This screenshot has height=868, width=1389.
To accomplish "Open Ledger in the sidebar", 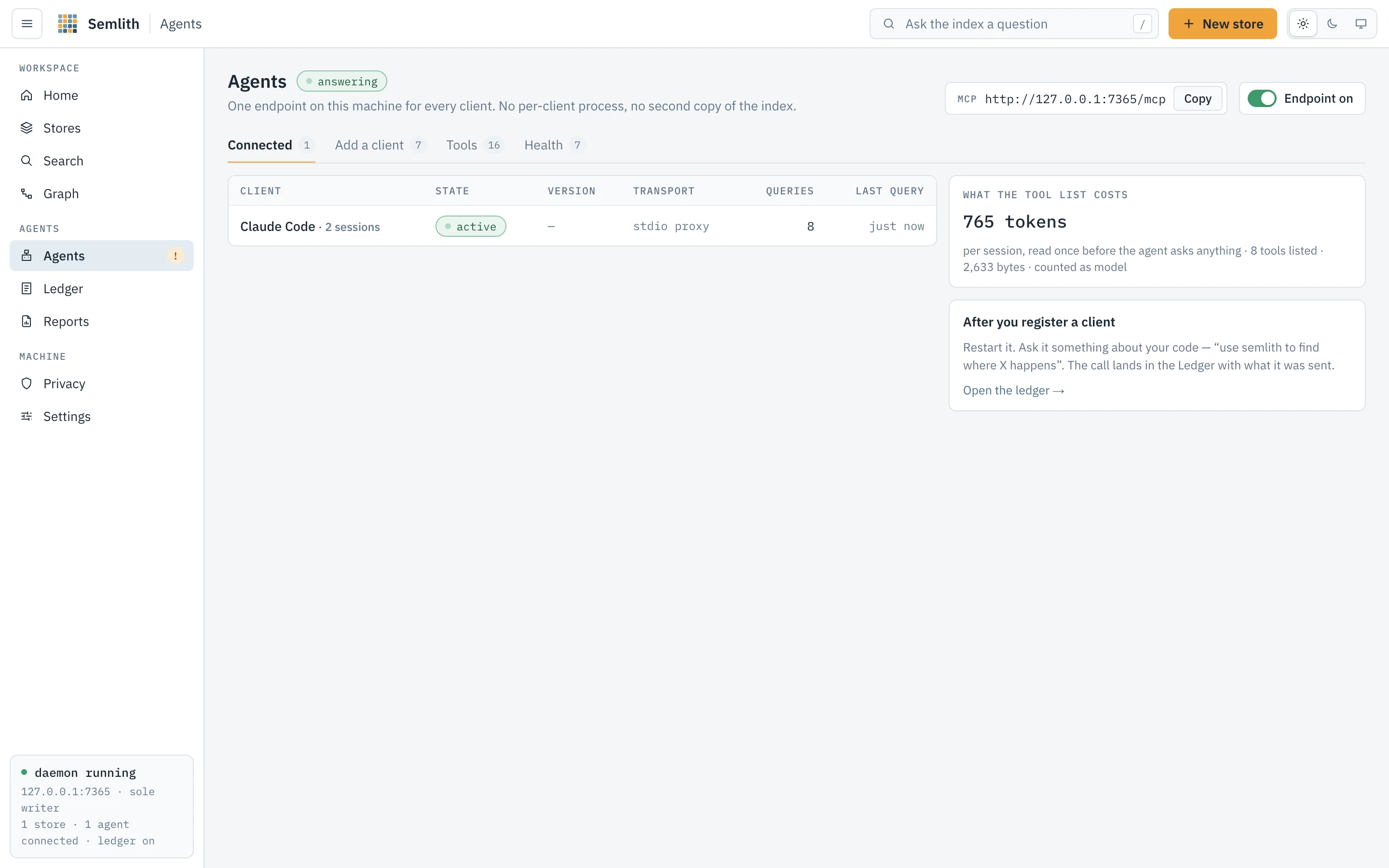I will coord(102,288).
